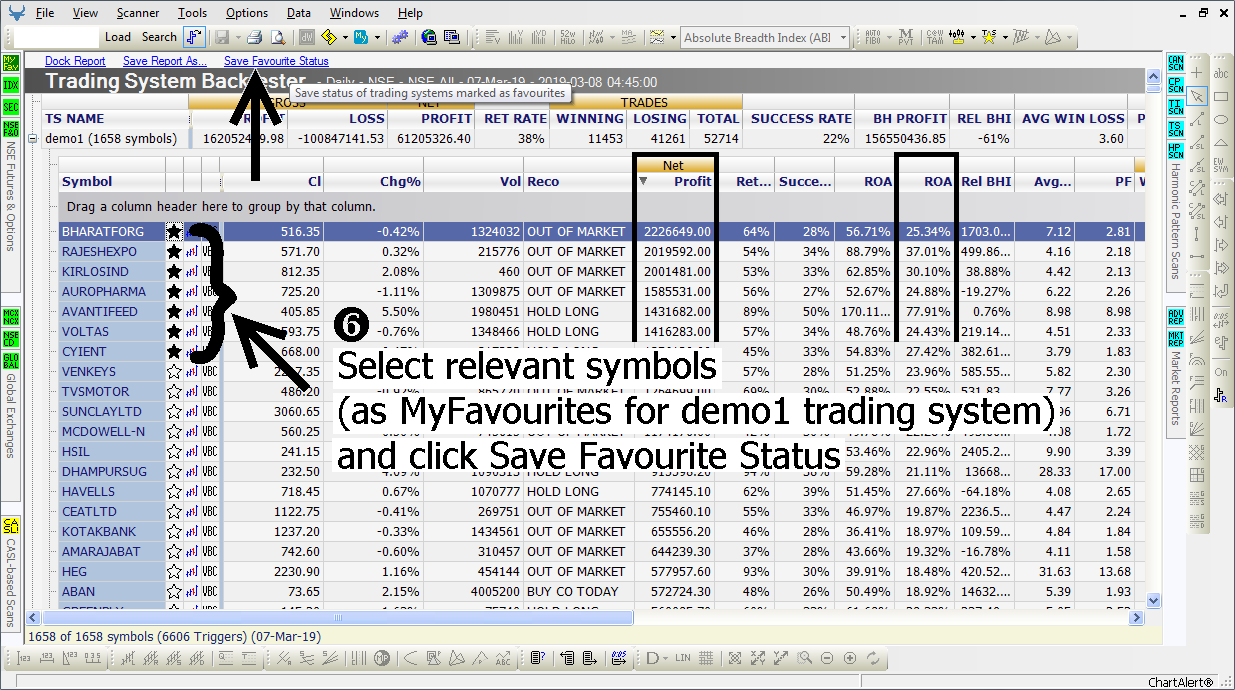Open the Market Reports side tab

pos(1175,388)
